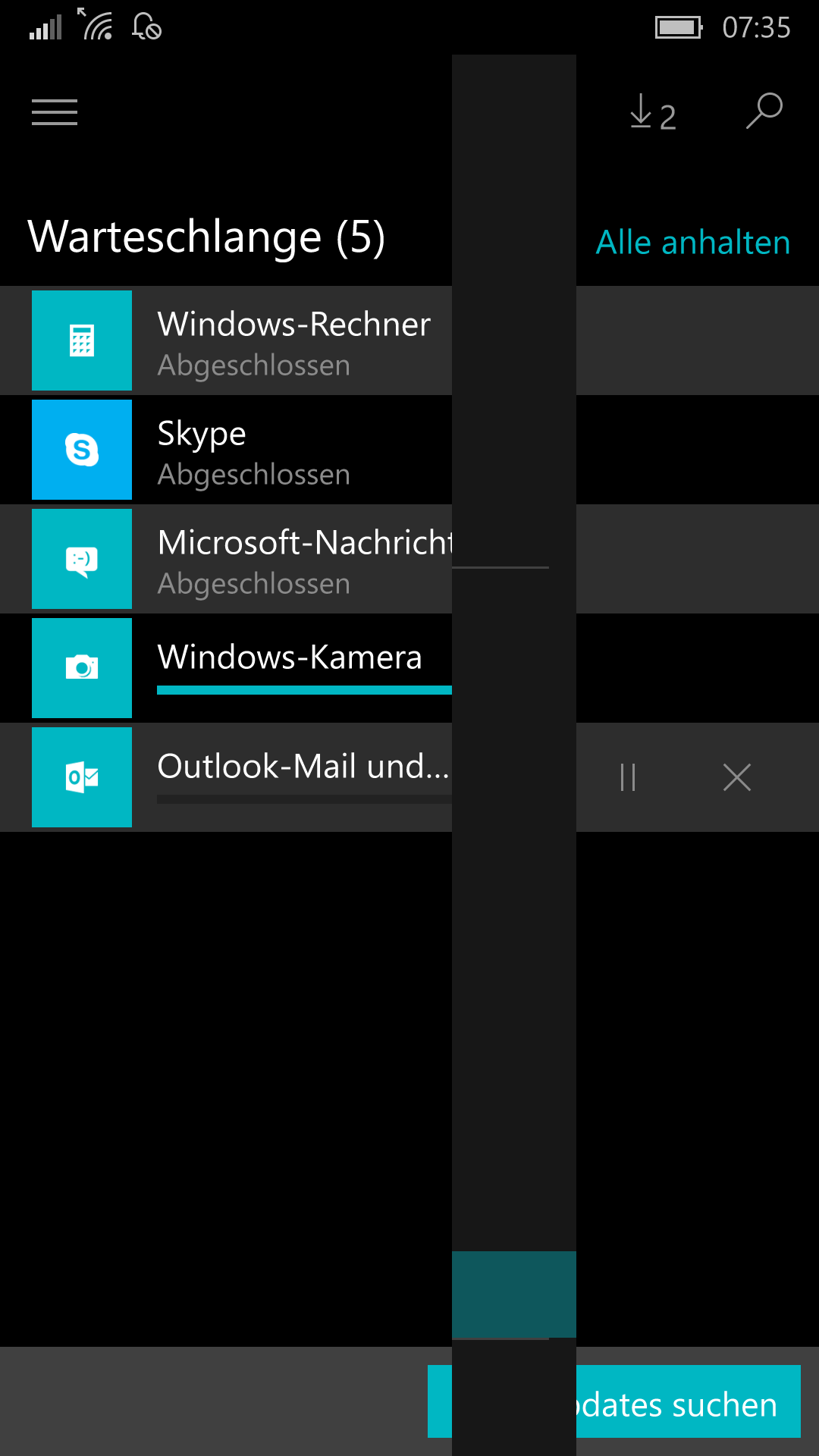Viewport: 819px width, 1456px height.
Task: Open the hamburger navigation menu
Action: [x=55, y=112]
